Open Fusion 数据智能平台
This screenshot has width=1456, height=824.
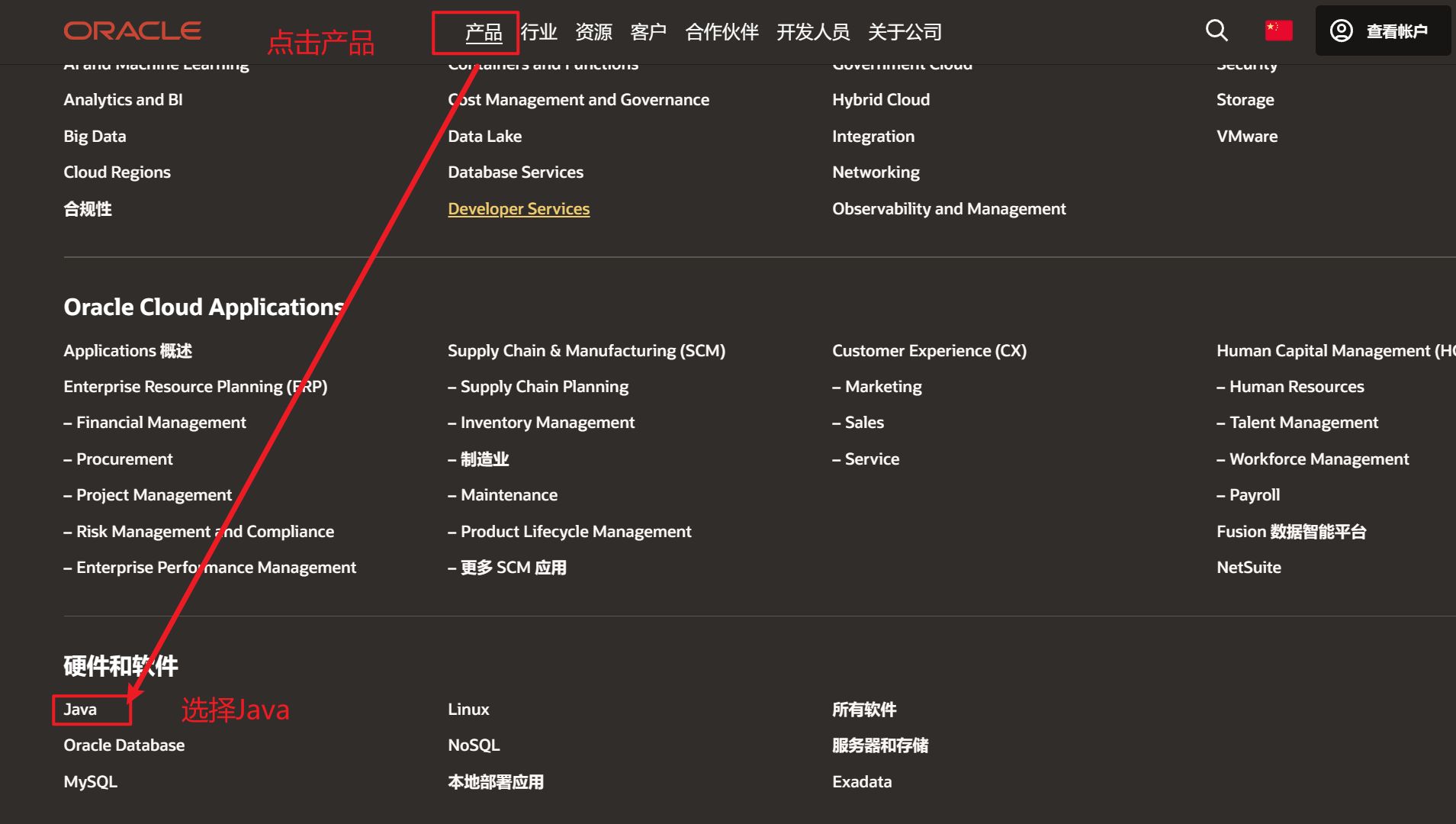1291,532
